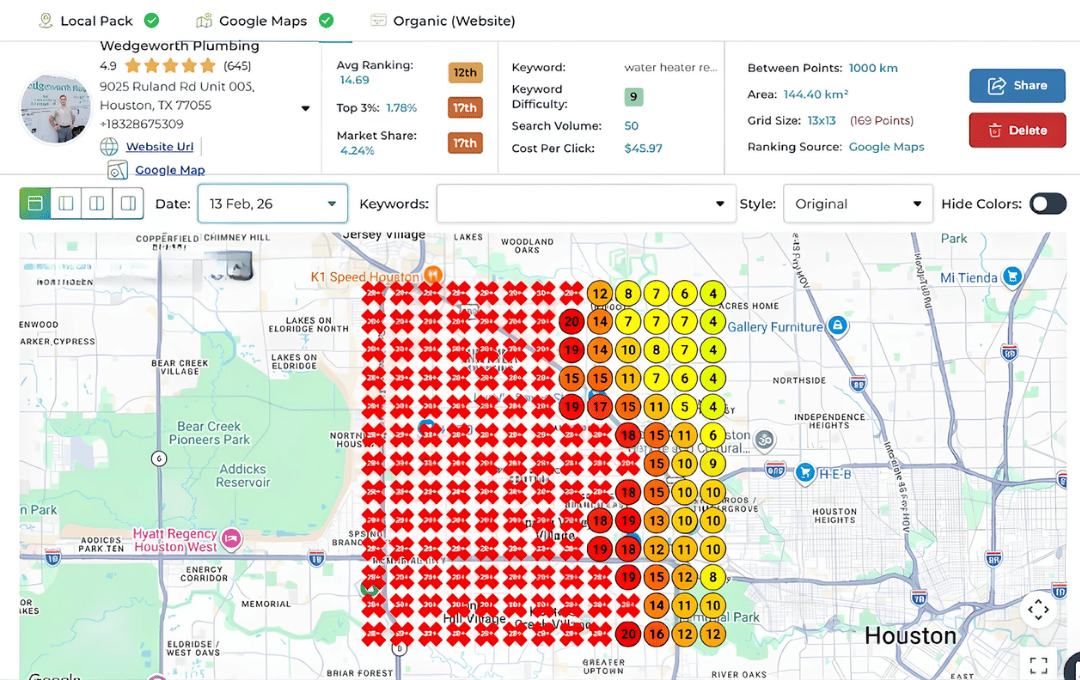Image resolution: width=1080 pixels, height=680 pixels.
Task: Click the orange 12 grid point in top row
Action: [x=600, y=293]
